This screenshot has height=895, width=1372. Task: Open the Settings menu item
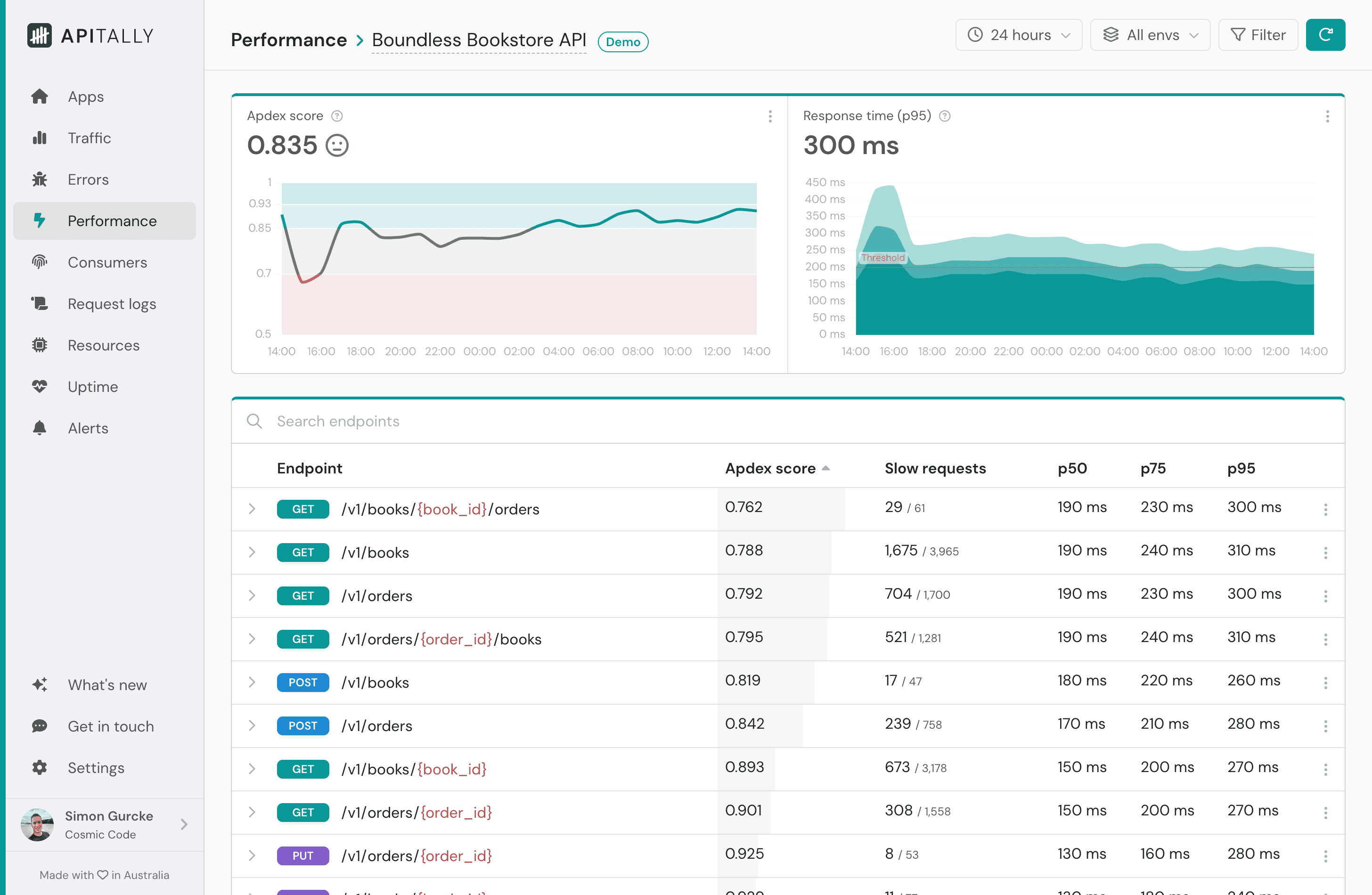(96, 768)
